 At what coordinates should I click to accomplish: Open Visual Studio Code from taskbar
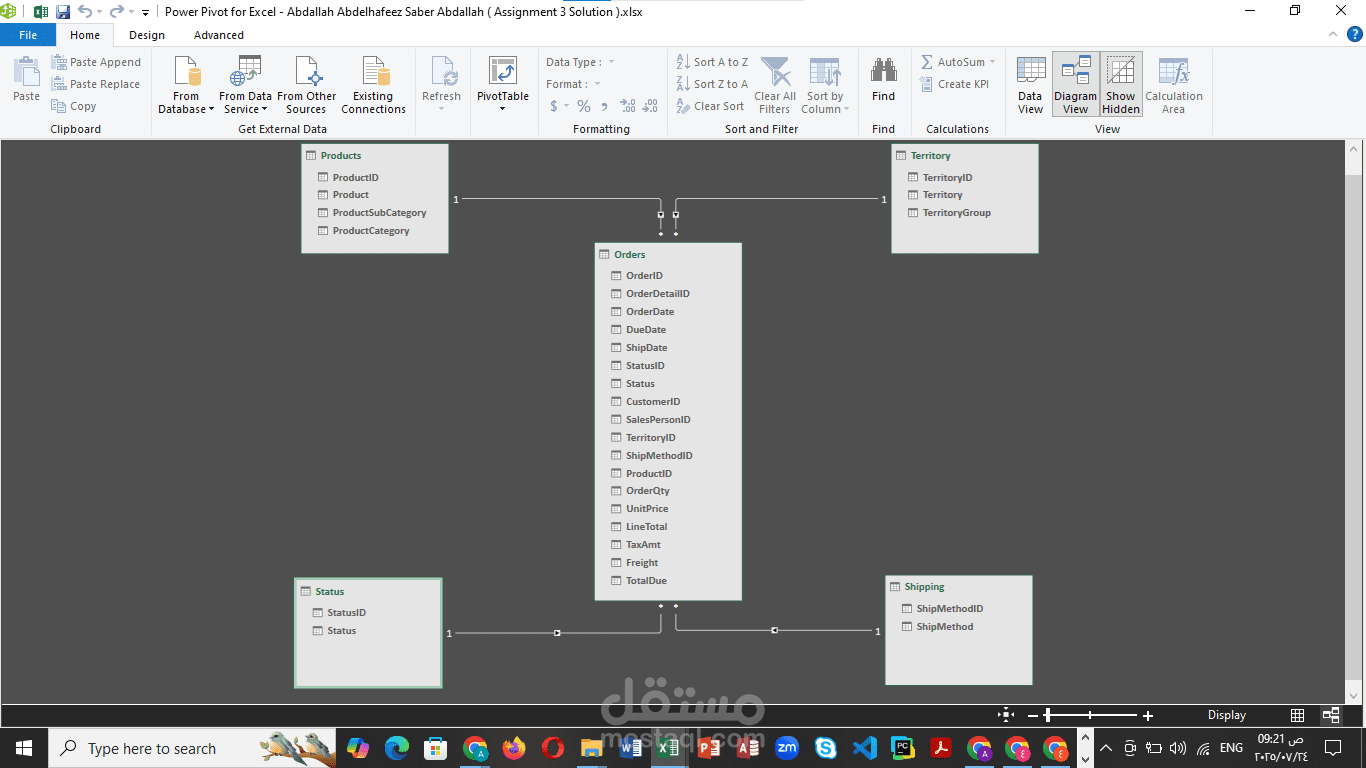point(865,748)
